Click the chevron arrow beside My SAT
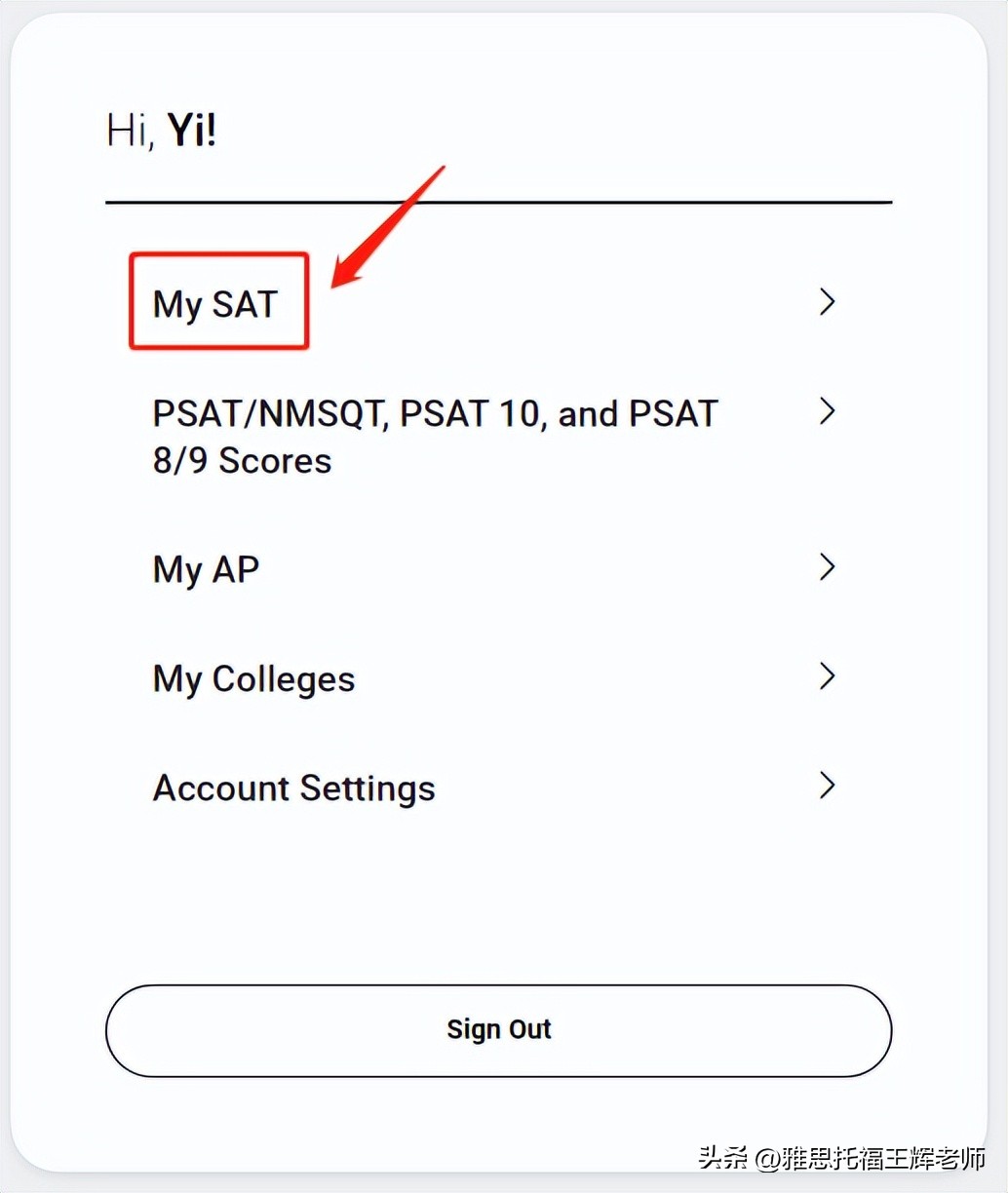The image size is (1008, 1193). tap(827, 302)
